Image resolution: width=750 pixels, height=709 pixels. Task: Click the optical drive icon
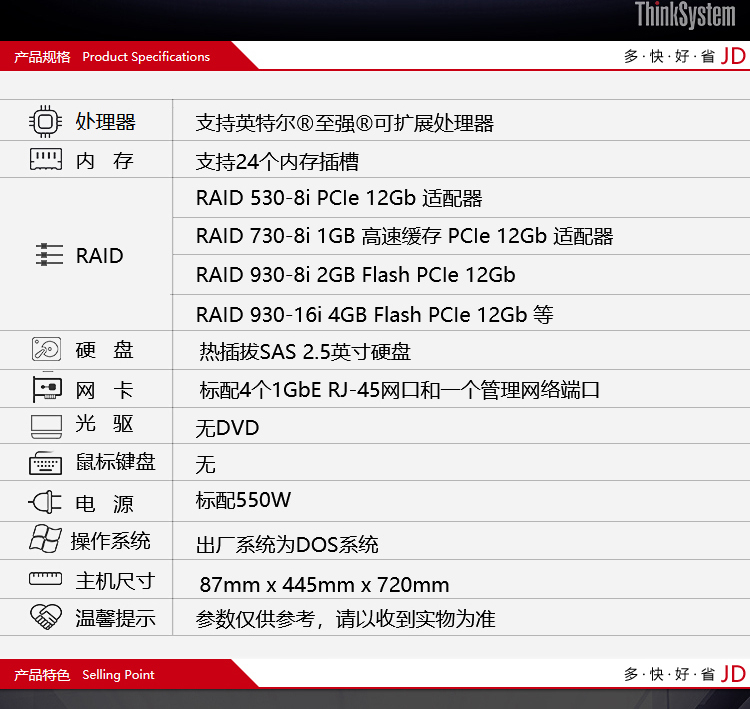click(46, 426)
